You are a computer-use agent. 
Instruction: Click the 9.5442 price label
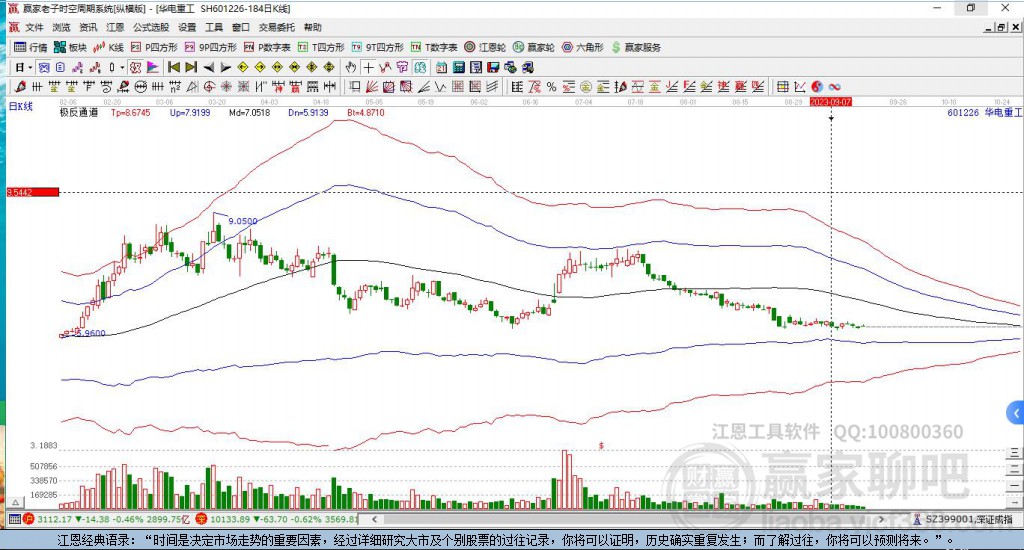33,192
